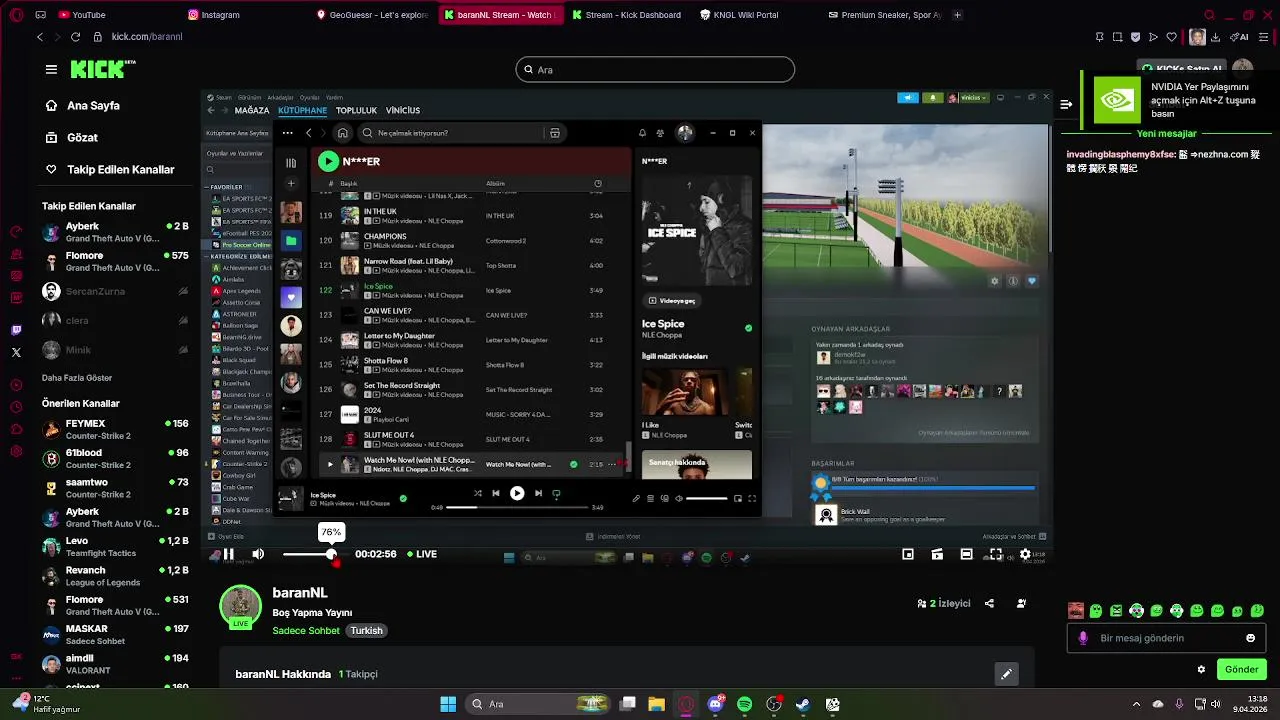The height and width of the screenshot is (720, 1280).
Task: Open MASKAR Sadece Sohbet channel
Action: coord(116,635)
